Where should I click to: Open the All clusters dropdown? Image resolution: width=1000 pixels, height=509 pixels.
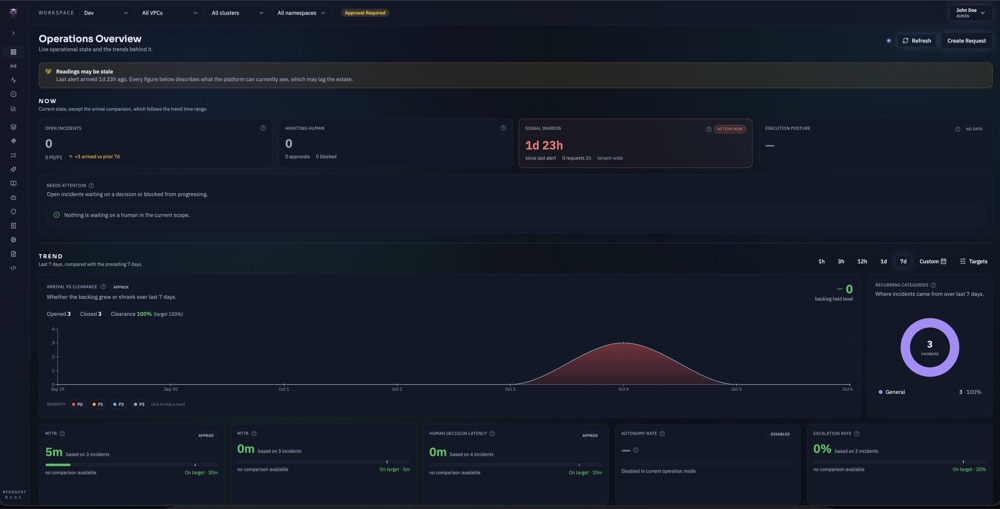coord(237,13)
